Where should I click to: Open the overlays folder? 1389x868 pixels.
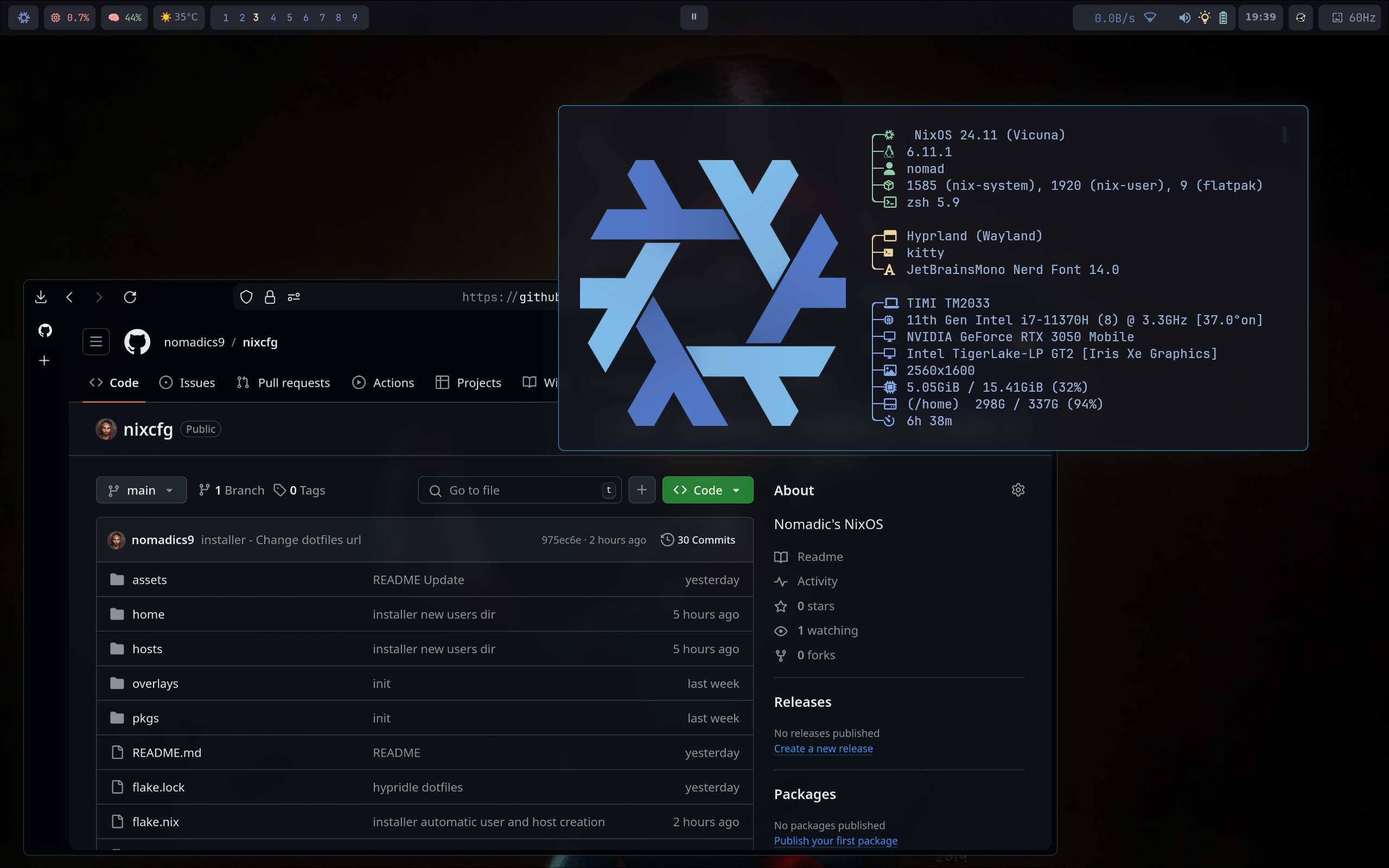pyautogui.click(x=155, y=683)
